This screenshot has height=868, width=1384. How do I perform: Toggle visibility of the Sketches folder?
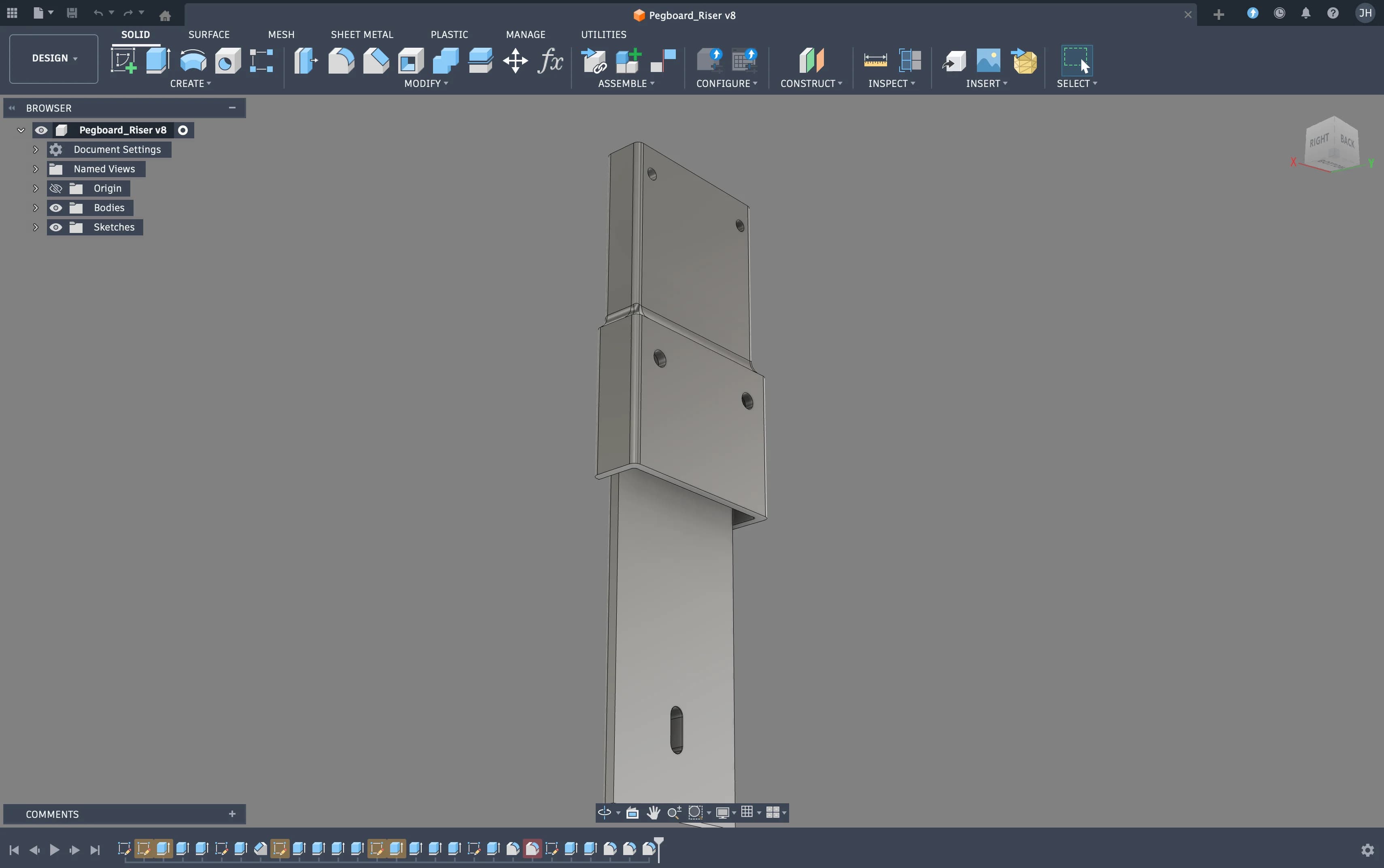pos(56,227)
